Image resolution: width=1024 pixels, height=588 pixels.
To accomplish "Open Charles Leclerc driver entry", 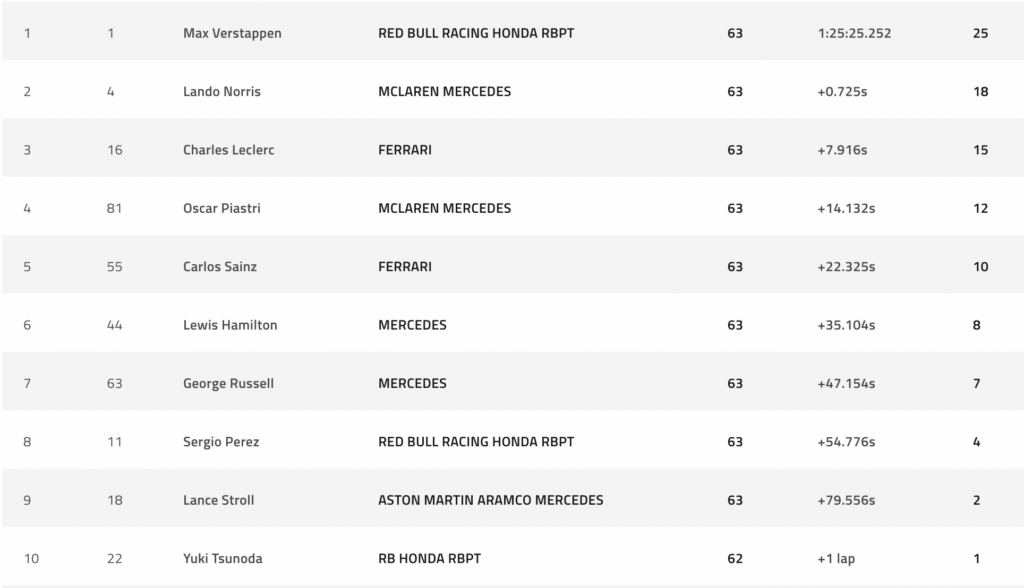I will [x=229, y=150].
